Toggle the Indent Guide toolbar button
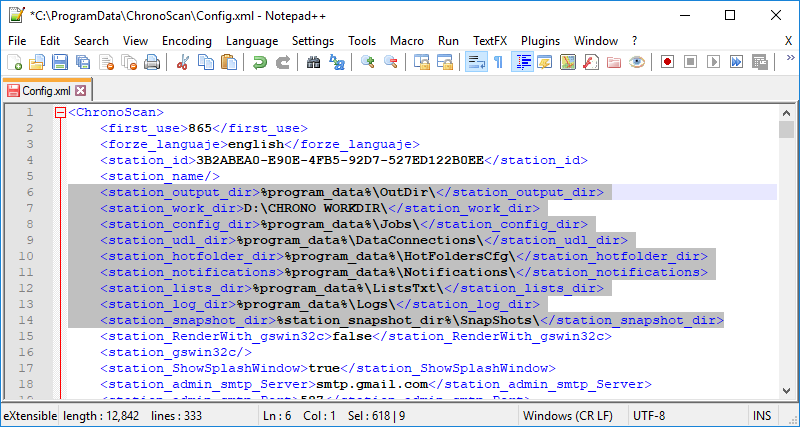The image size is (800, 427). pos(522,62)
